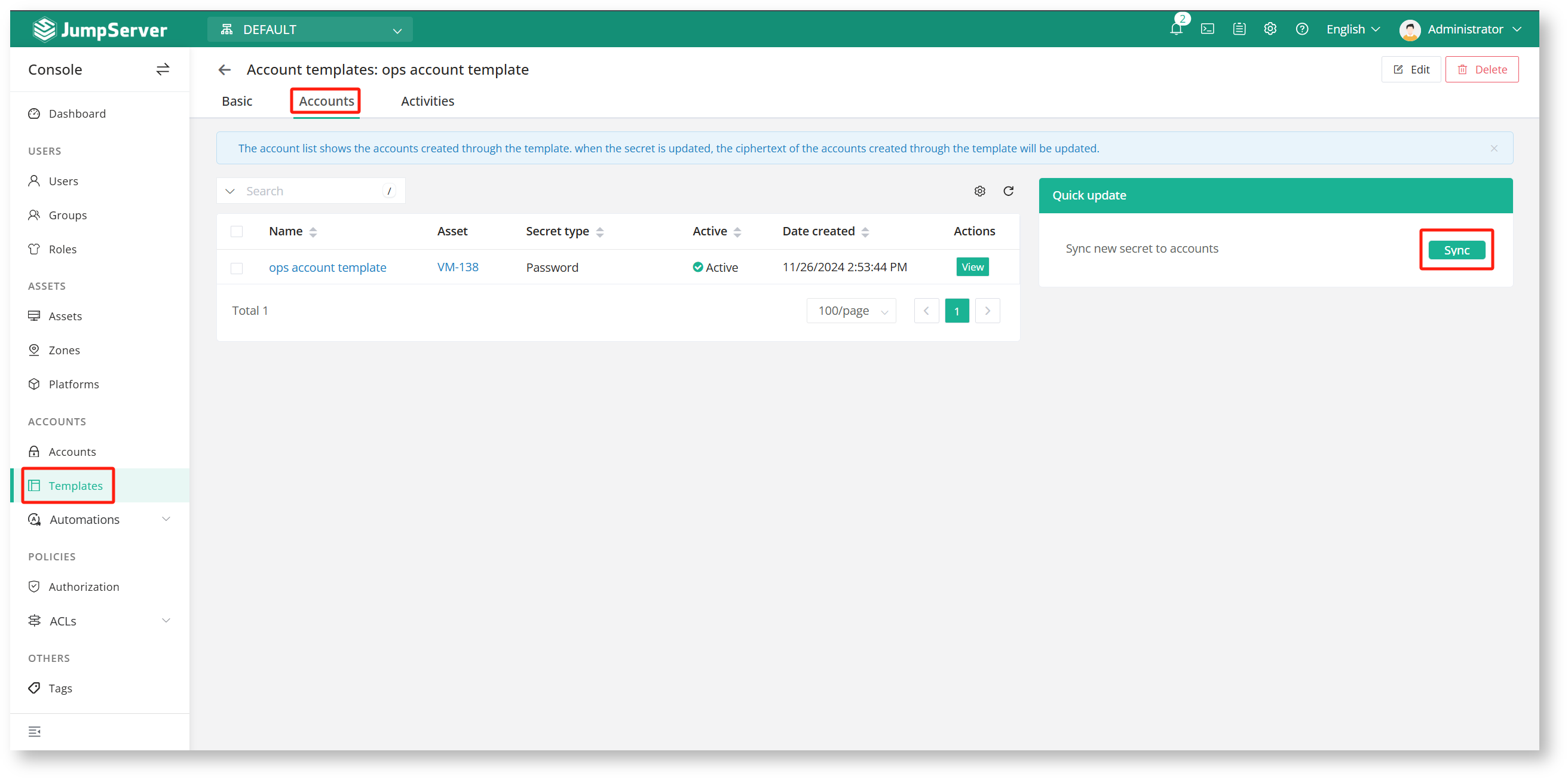Close the blue info banner
The height and width of the screenshot is (779, 1568).
coord(1494,149)
